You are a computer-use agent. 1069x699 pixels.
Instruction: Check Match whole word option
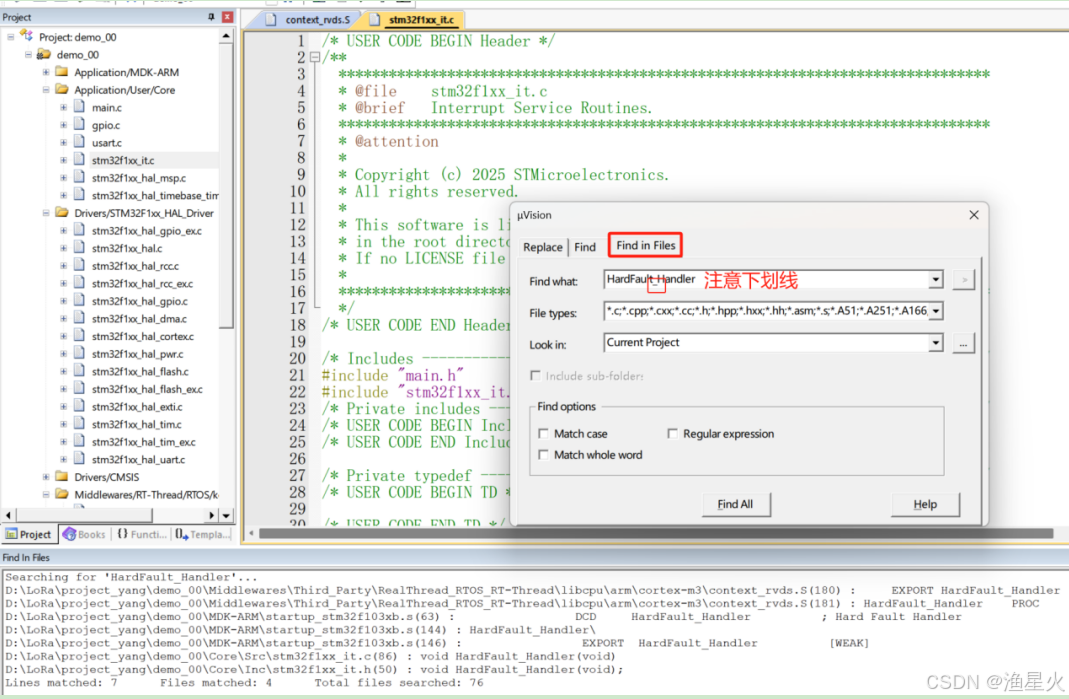[544, 454]
